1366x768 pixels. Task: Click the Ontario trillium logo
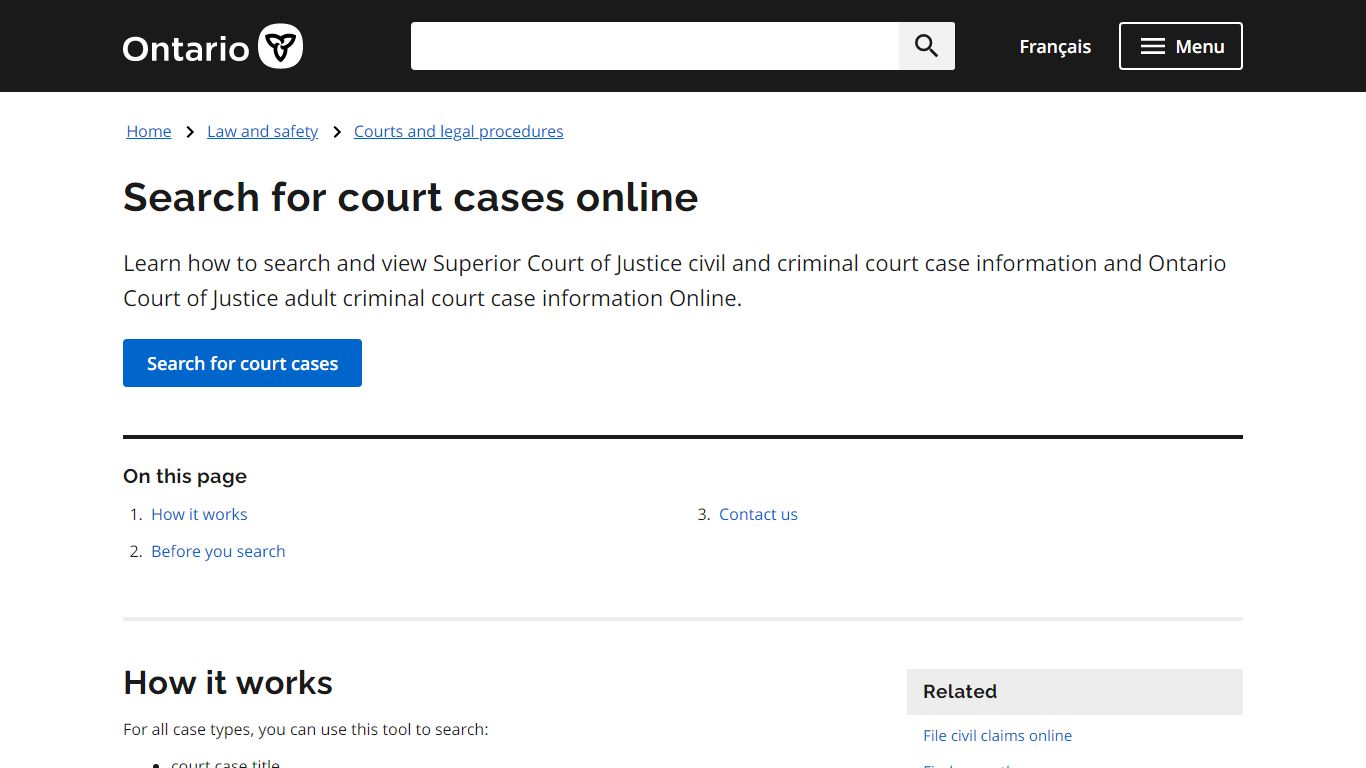tap(213, 47)
